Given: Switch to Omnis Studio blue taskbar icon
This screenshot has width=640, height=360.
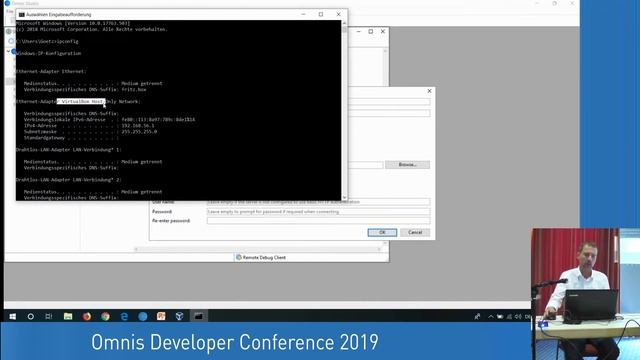Looking at the screenshot, I should [x=143, y=316].
